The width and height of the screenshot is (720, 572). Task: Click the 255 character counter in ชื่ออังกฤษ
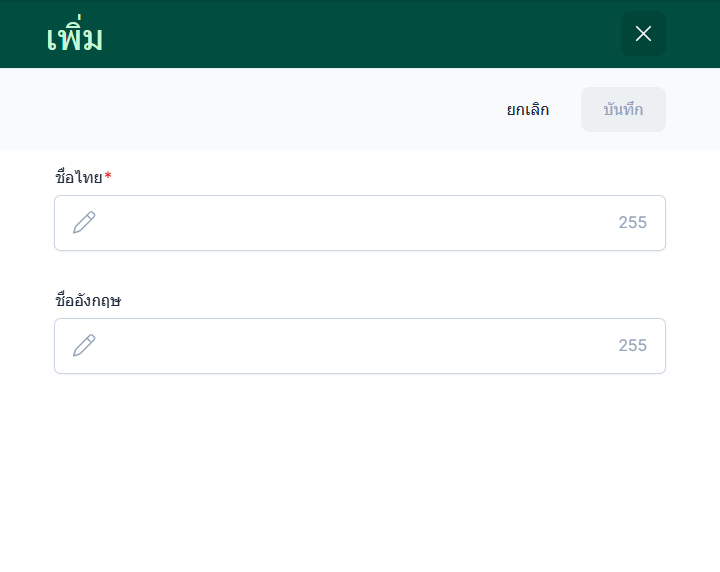click(632, 346)
